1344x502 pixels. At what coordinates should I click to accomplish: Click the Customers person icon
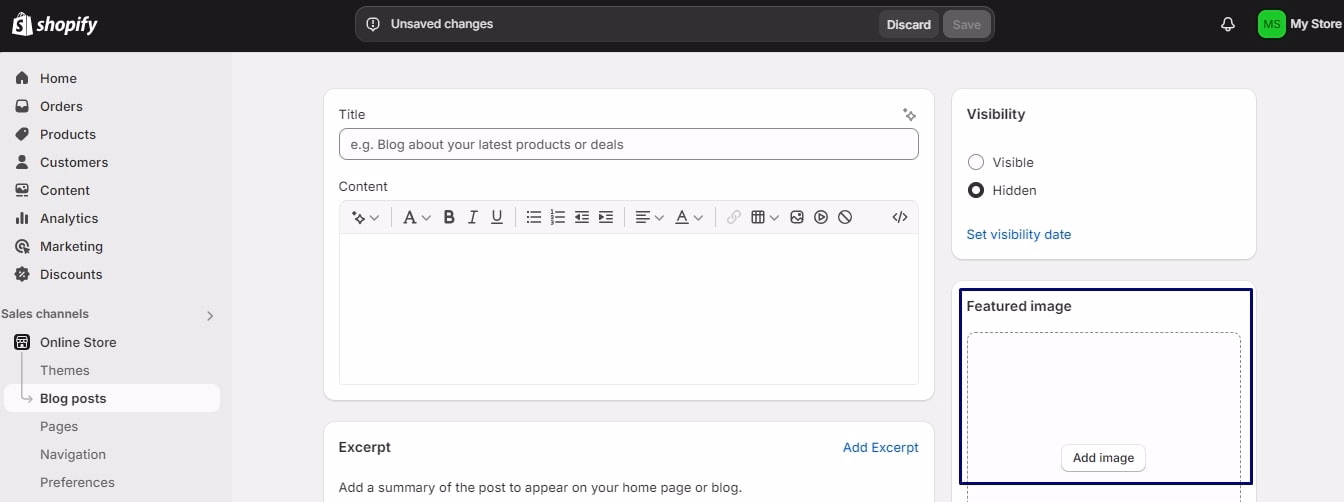click(22, 162)
